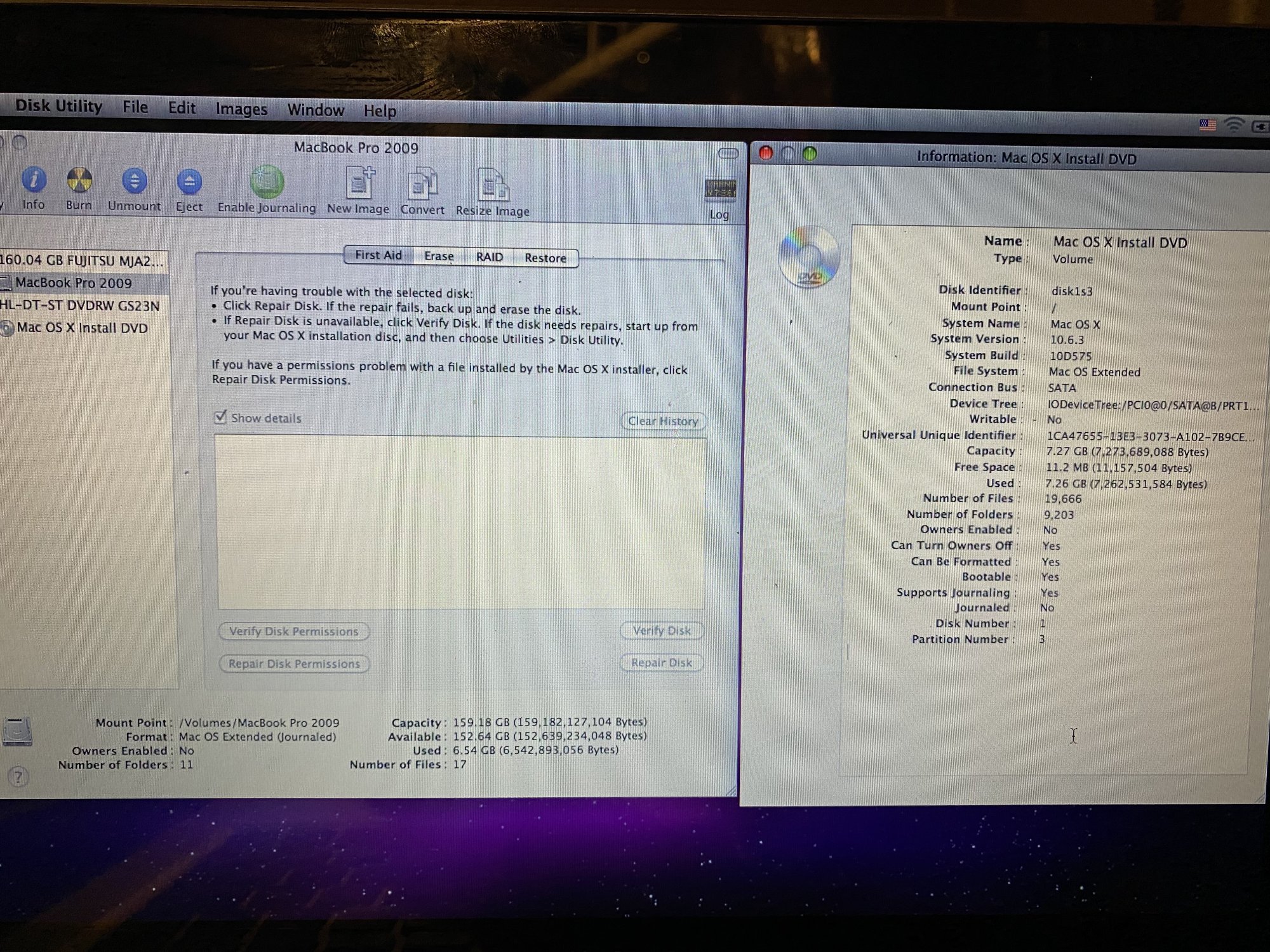1270x952 pixels.
Task: Click the 9,203 number of folders value
Action: tap(1059, 515)
